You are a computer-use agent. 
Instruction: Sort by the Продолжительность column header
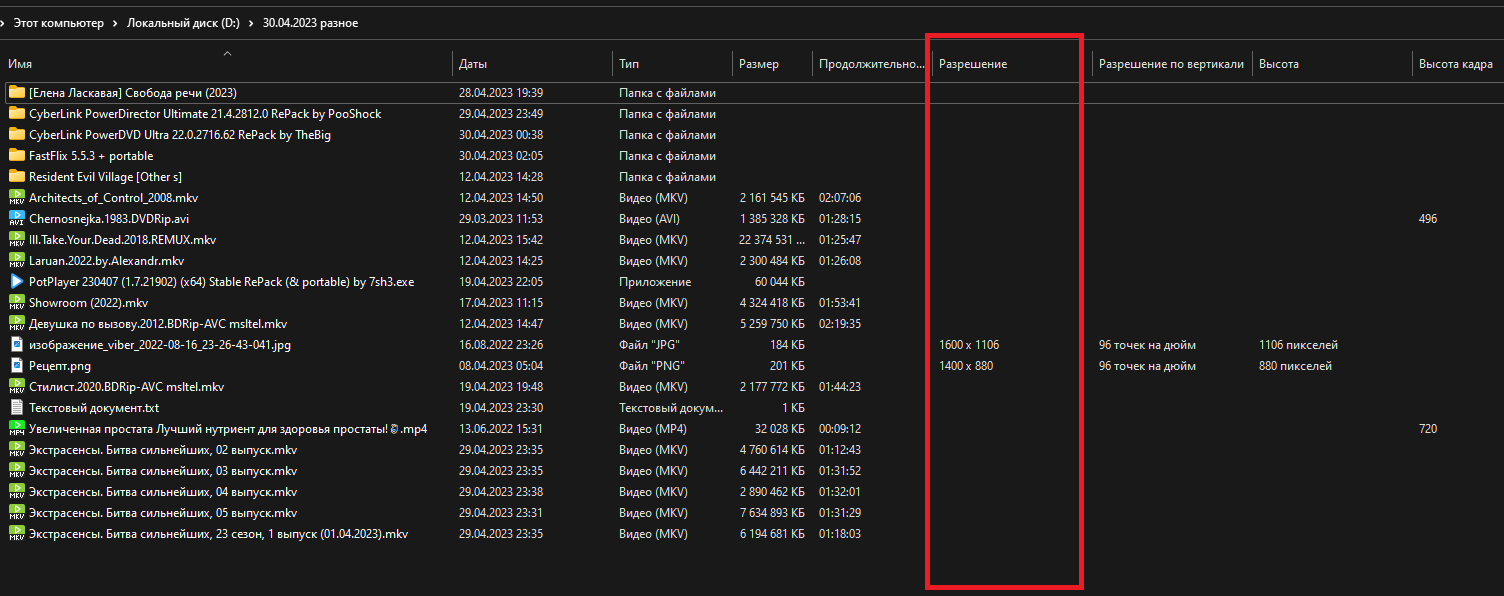(872, 63)
